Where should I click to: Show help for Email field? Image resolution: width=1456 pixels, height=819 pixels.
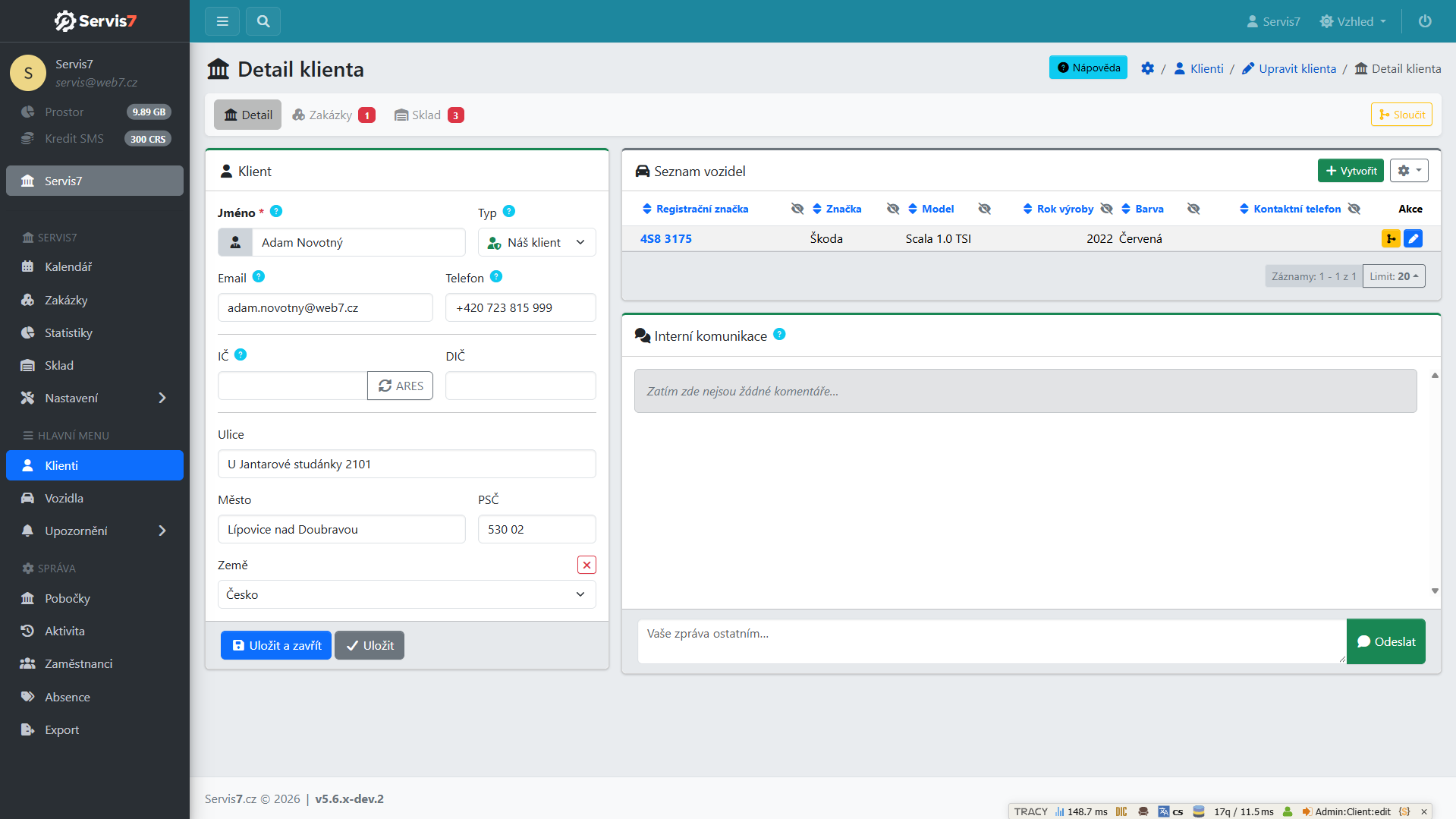259,277
